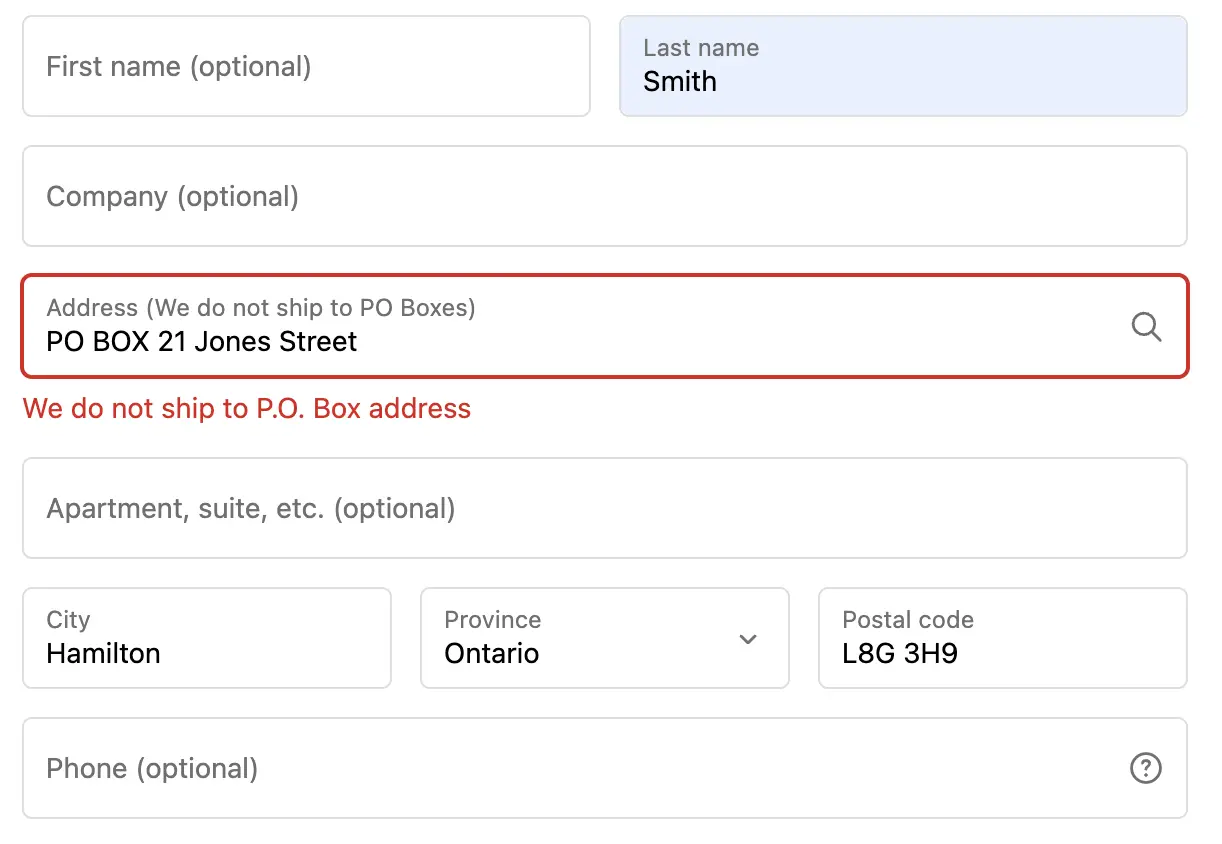Select the question mark beside Phone field

(x=1146, y=768)
